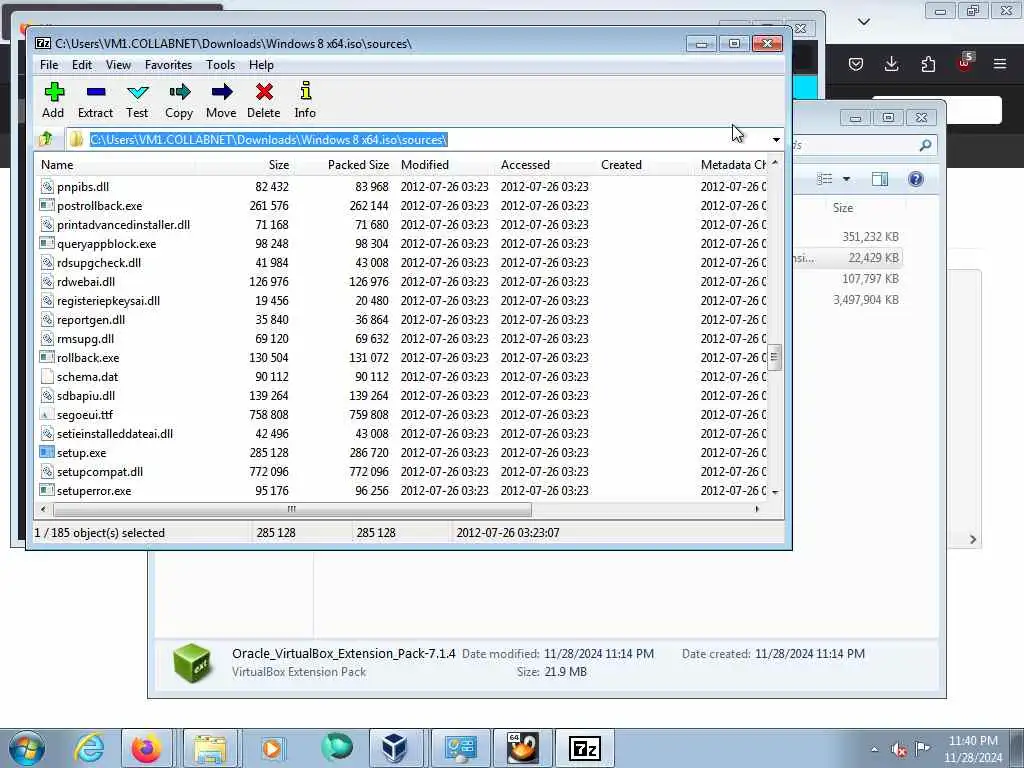Open Firefox Pocket save icon
This screenshot has width=1024, height=768.
(x=856, y=64)
